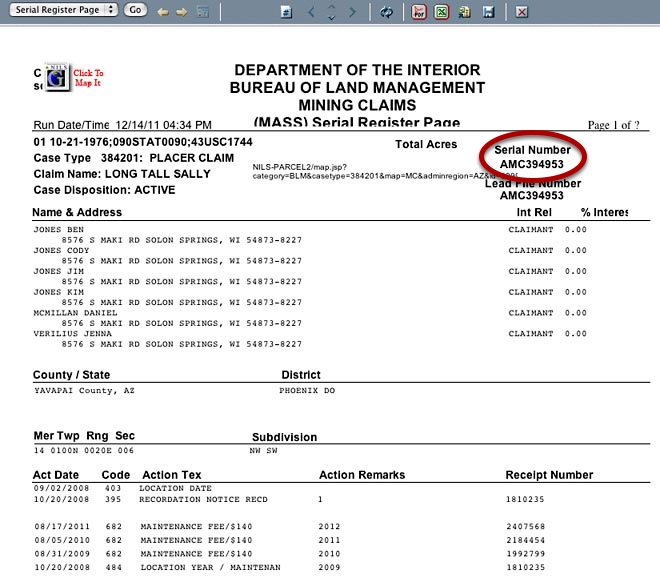Image resolution: width=660 pixels, height=586 pixels.
Task: Select claimant name VERILIUS JENNA
Action: pos(73,334)
